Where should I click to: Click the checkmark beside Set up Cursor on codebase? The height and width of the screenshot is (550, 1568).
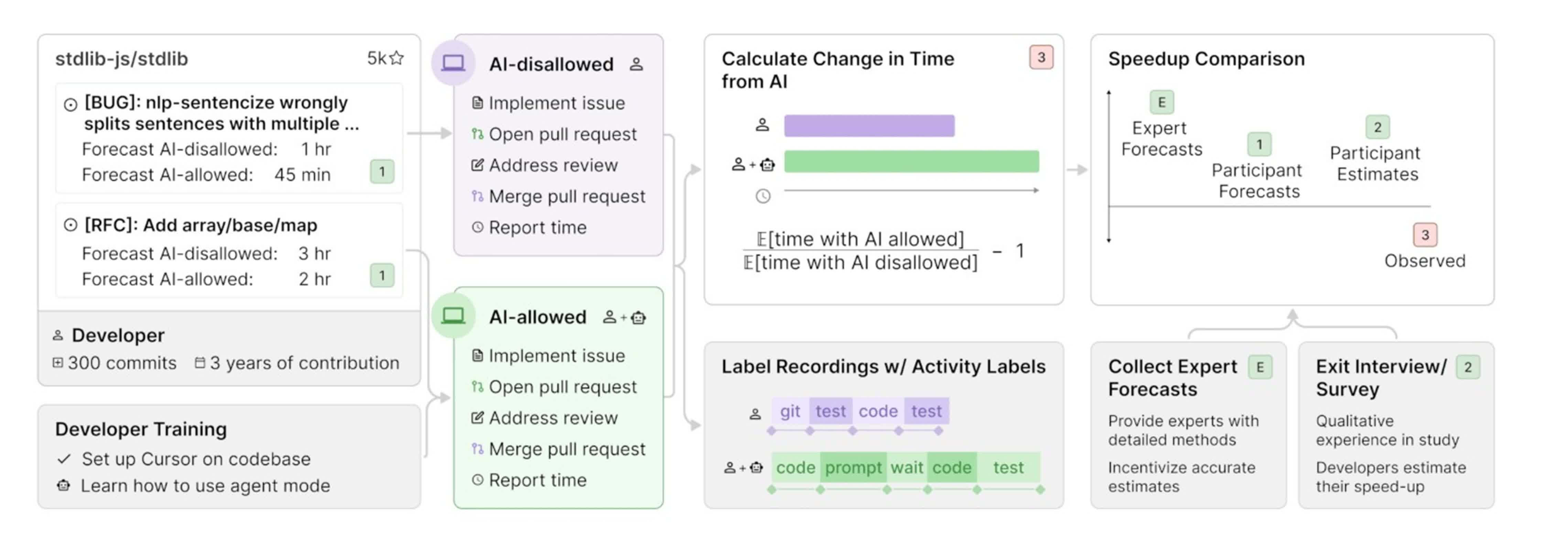[x=64, y=459]
